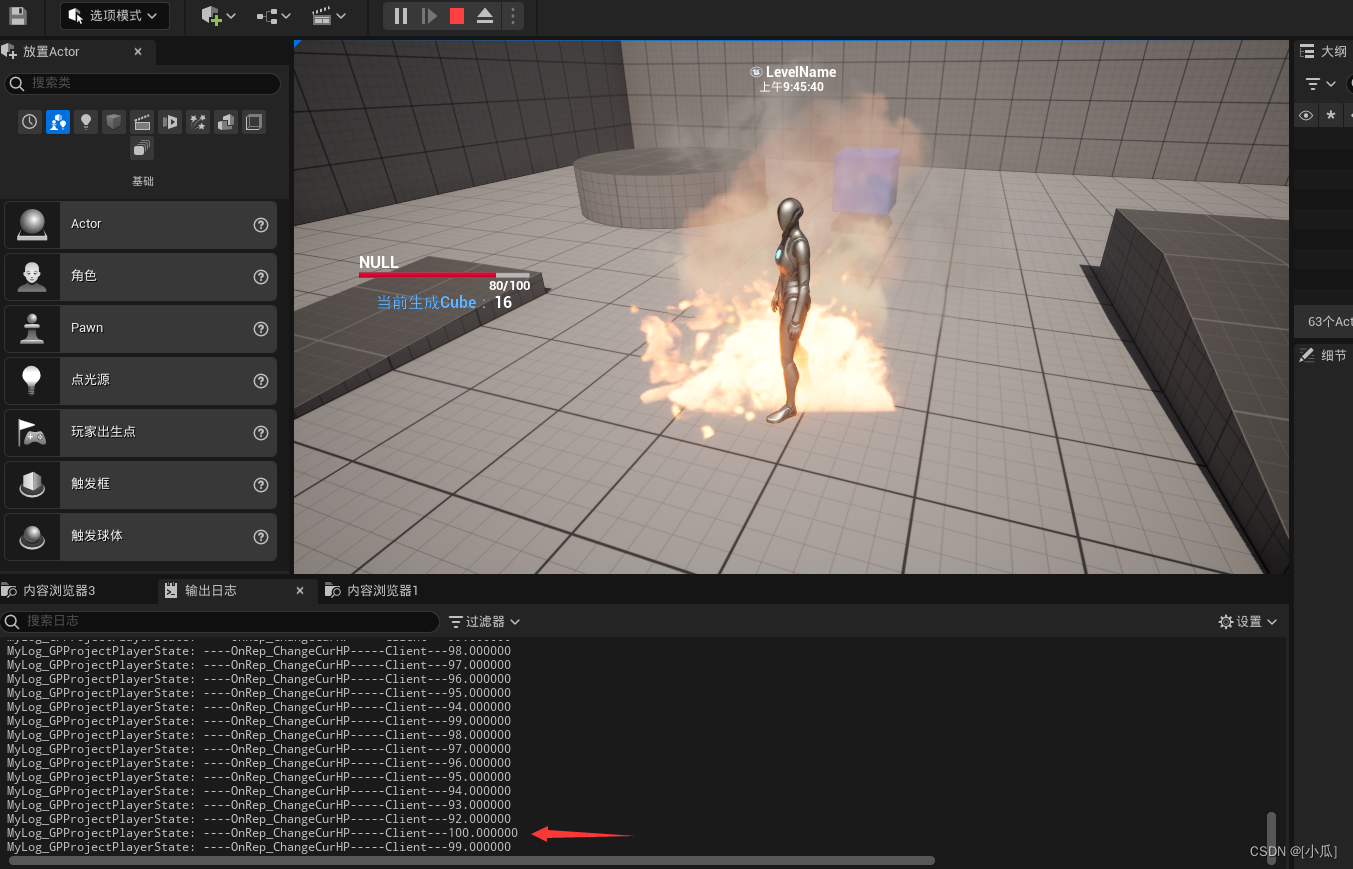The image size is (1353, 869).
Task: Open help for the 触发球体 entry
Action: click(261, 537)
